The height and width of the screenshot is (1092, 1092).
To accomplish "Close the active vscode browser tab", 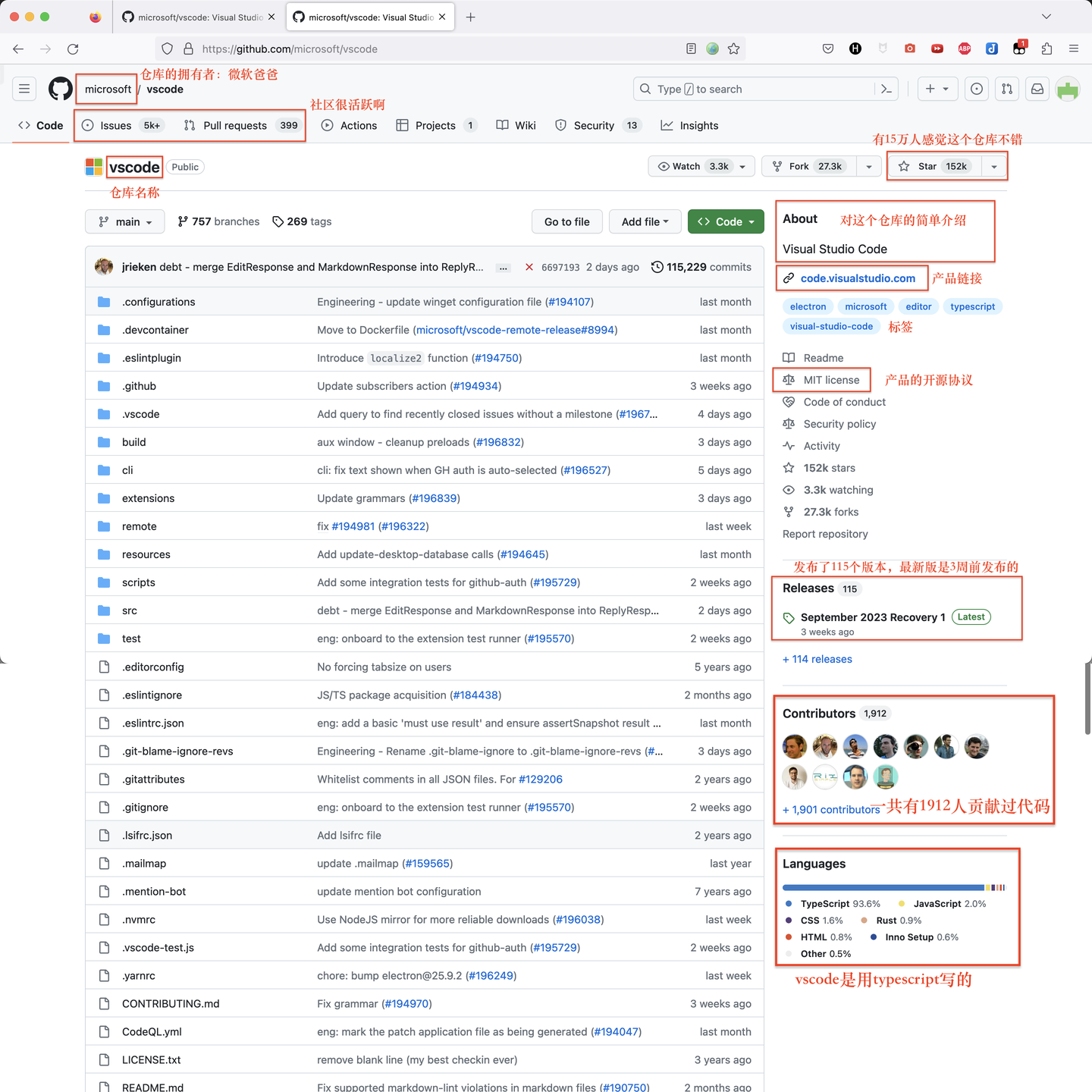I will [x=442, y=17].
